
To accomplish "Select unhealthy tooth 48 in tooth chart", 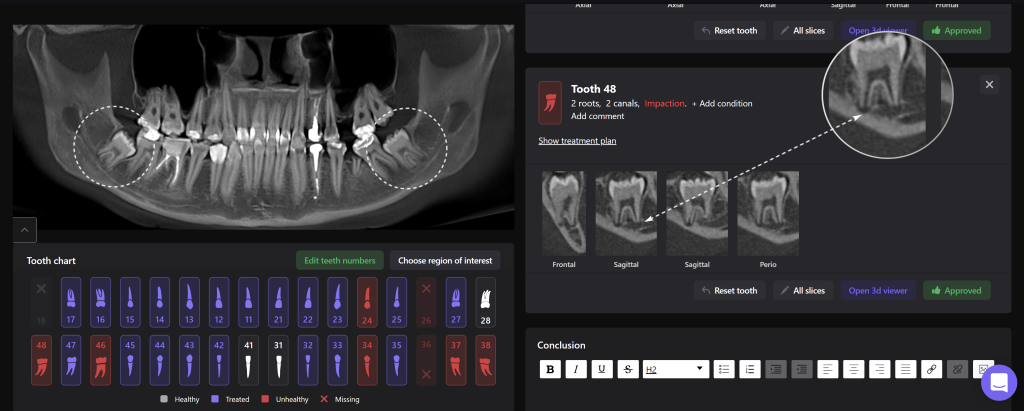I will [x=42, y=358].
